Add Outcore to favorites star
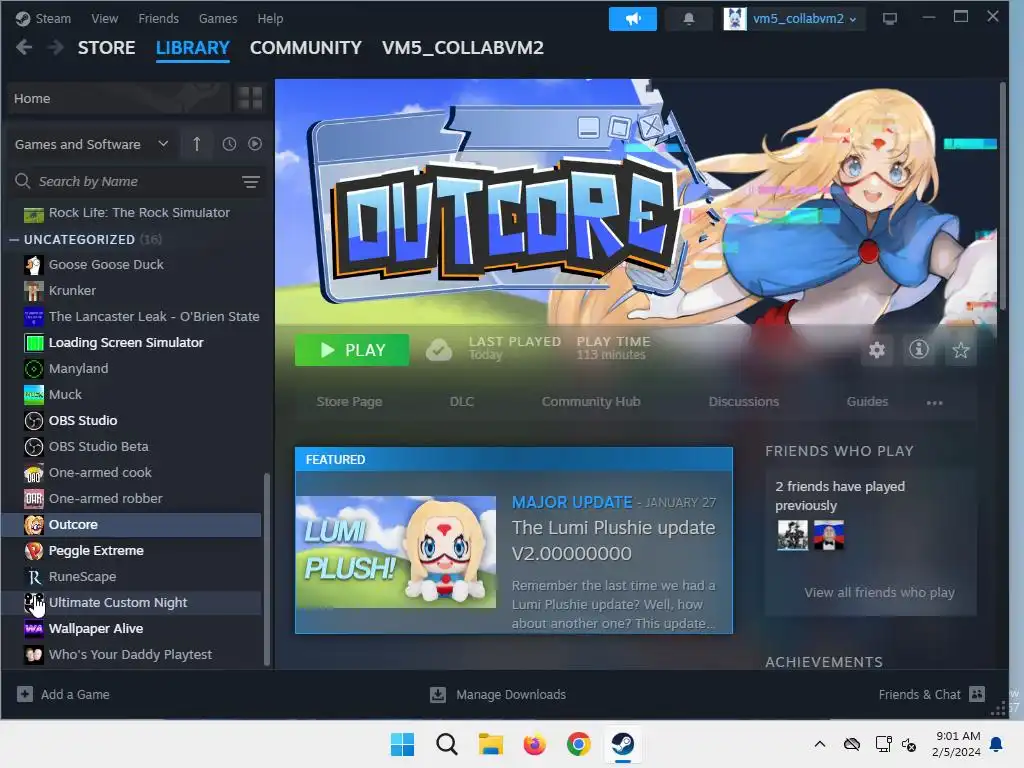The height and width of the screenshot is (768, 1024). tap(961, 350)
